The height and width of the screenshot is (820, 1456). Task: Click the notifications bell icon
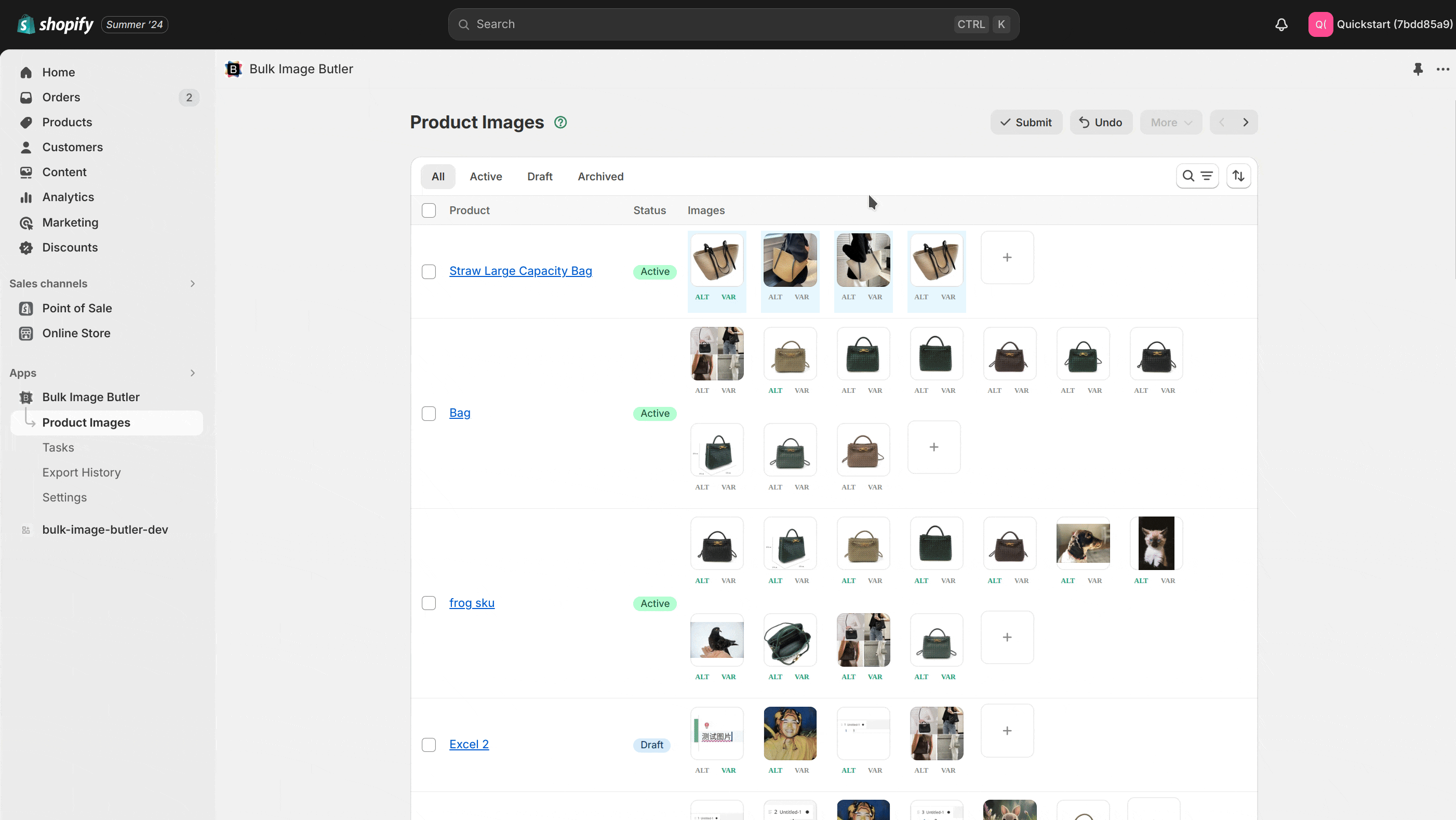click(x=1281, y=24)
